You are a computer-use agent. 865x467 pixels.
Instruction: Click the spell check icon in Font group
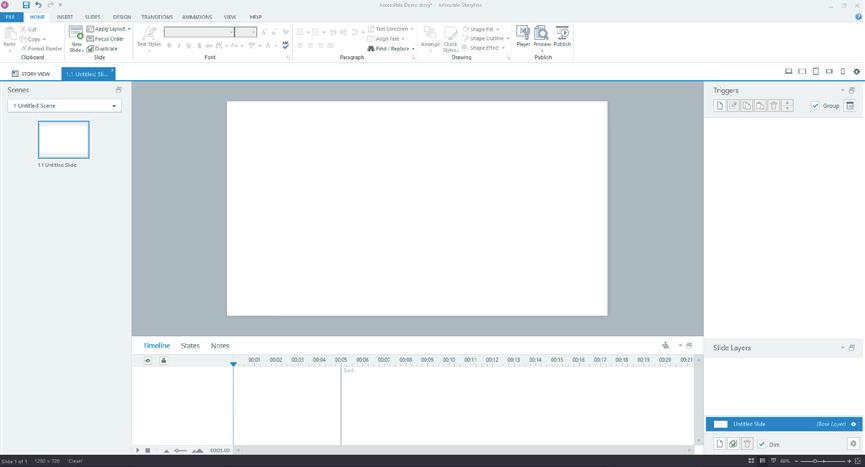point(285,45)
